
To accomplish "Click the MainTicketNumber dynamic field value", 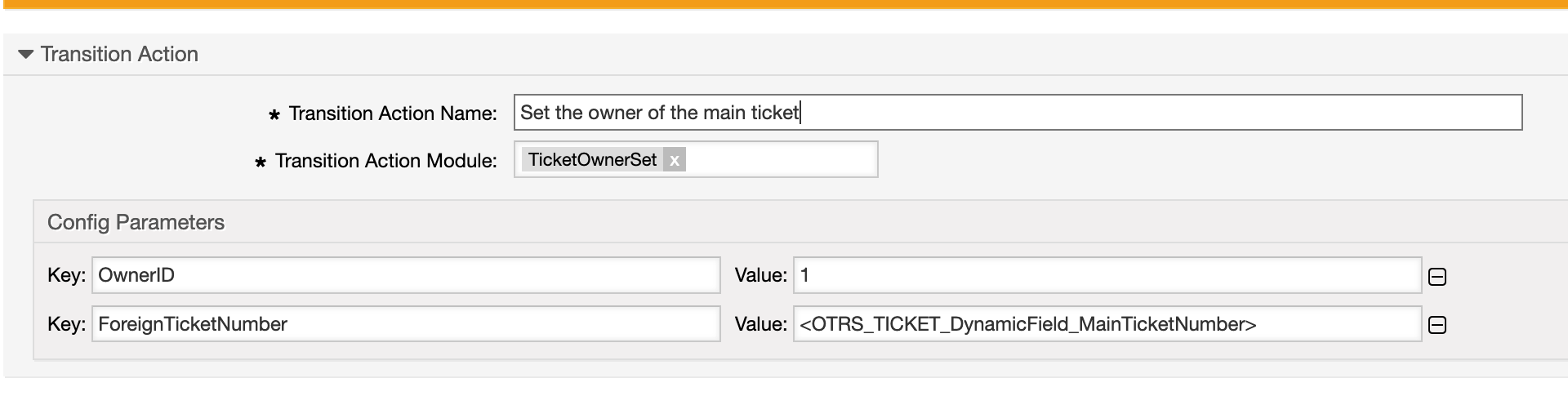I will 1107,324.
